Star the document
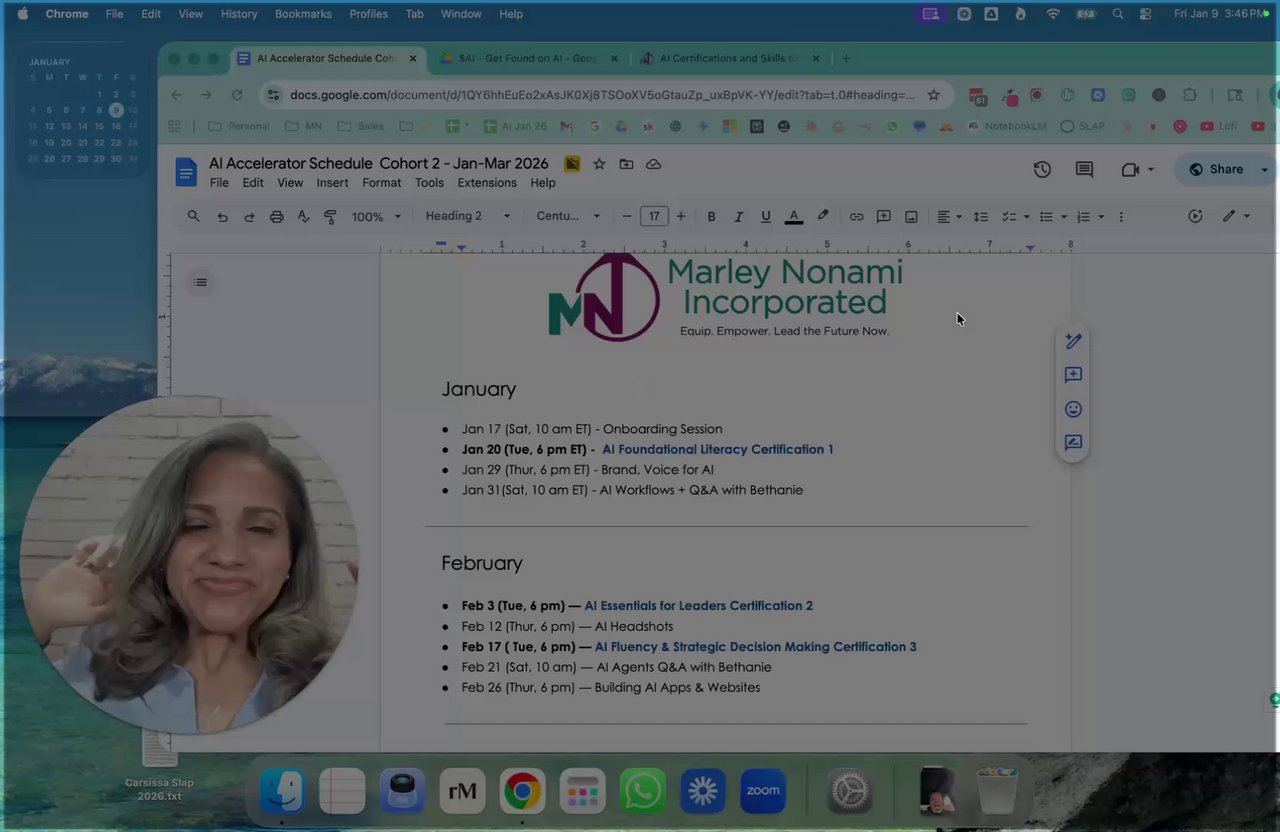Viewport: 1280px width, 832px height. click(x=599, y=164)
